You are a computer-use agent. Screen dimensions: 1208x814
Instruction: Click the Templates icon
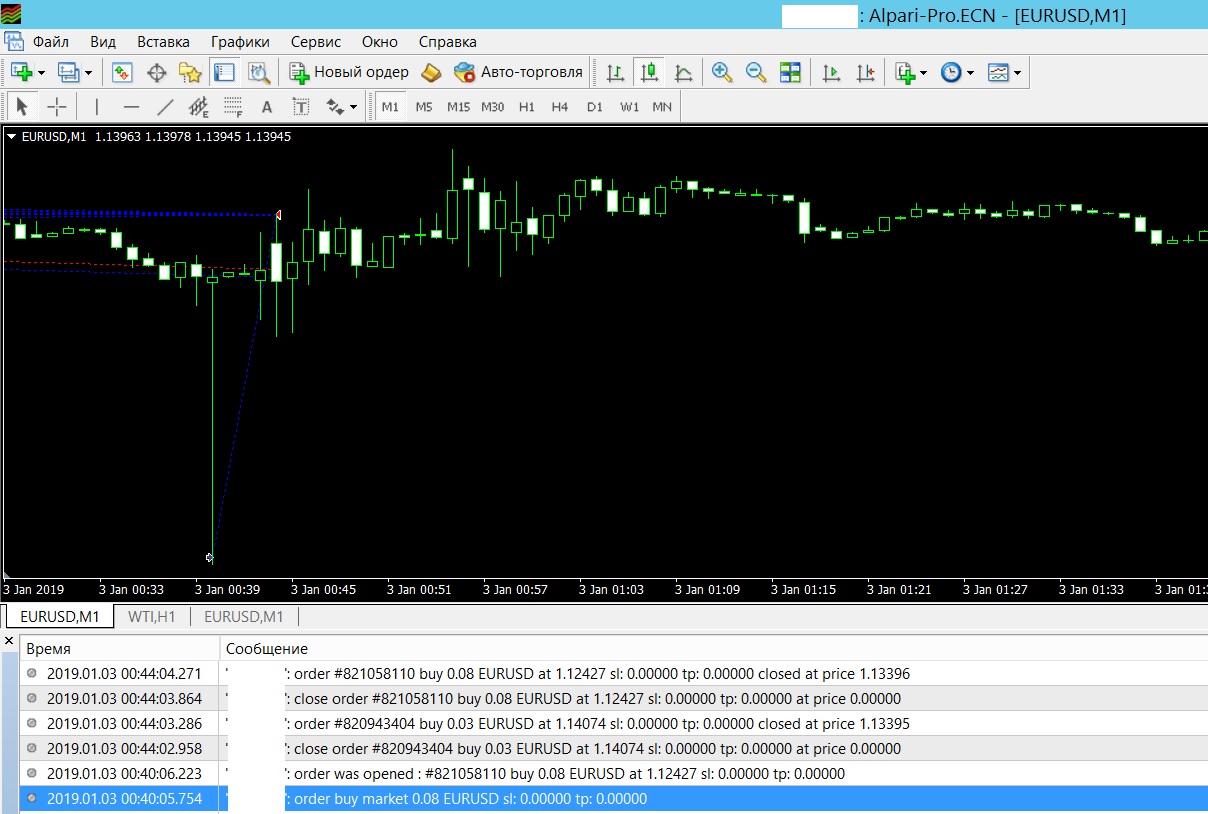[998, 72]
